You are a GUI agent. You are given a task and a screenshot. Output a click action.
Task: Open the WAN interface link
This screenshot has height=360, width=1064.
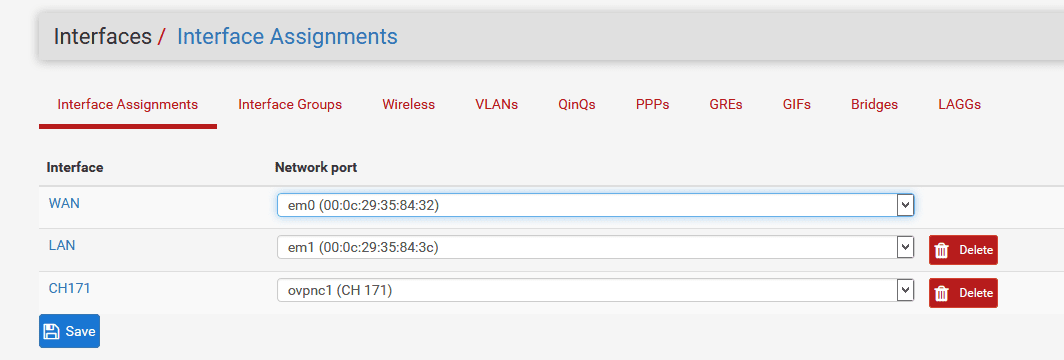point(64,203)
